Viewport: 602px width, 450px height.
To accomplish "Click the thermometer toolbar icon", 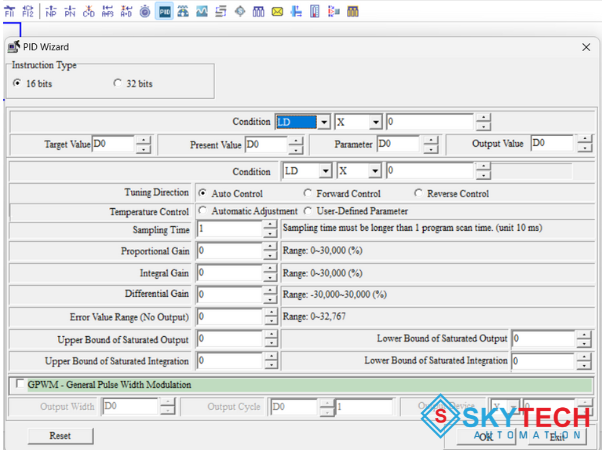I will click(x=315, y=12).
